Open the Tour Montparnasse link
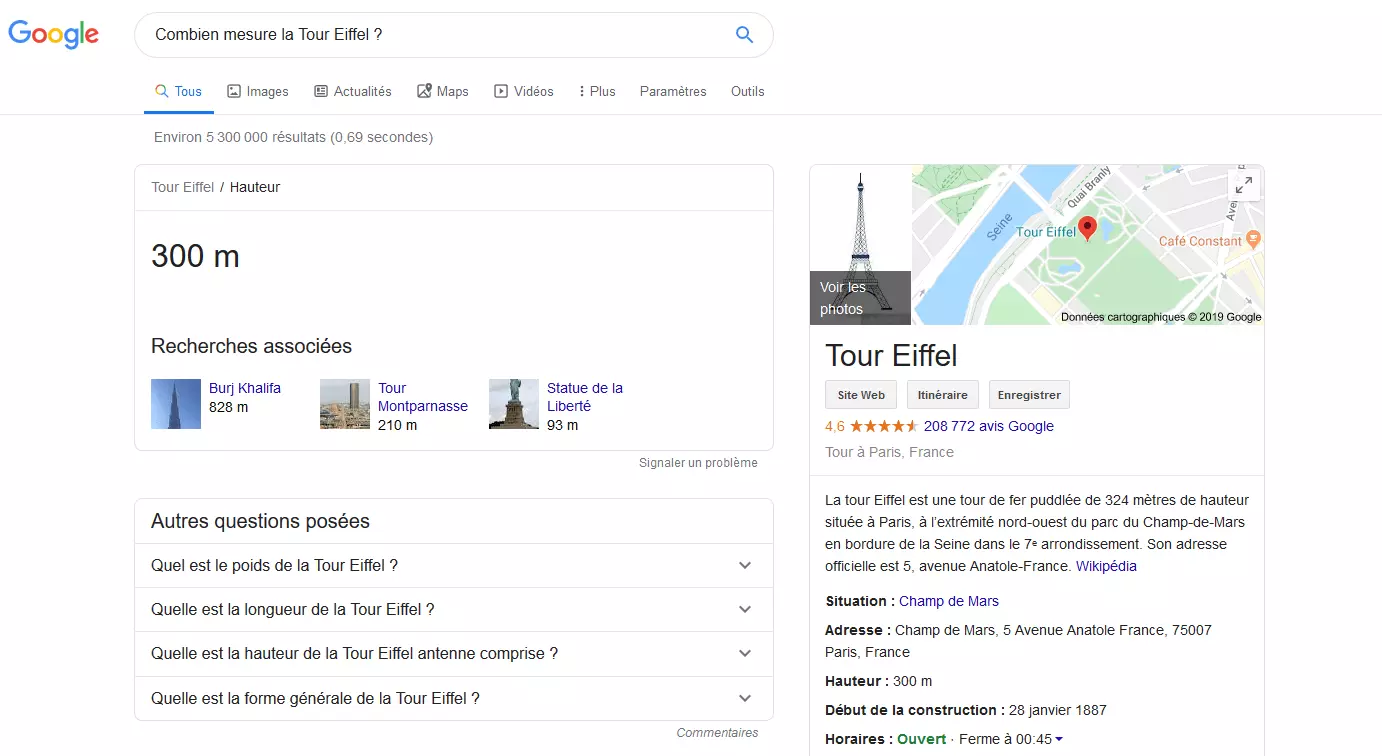 coord(423,397)
